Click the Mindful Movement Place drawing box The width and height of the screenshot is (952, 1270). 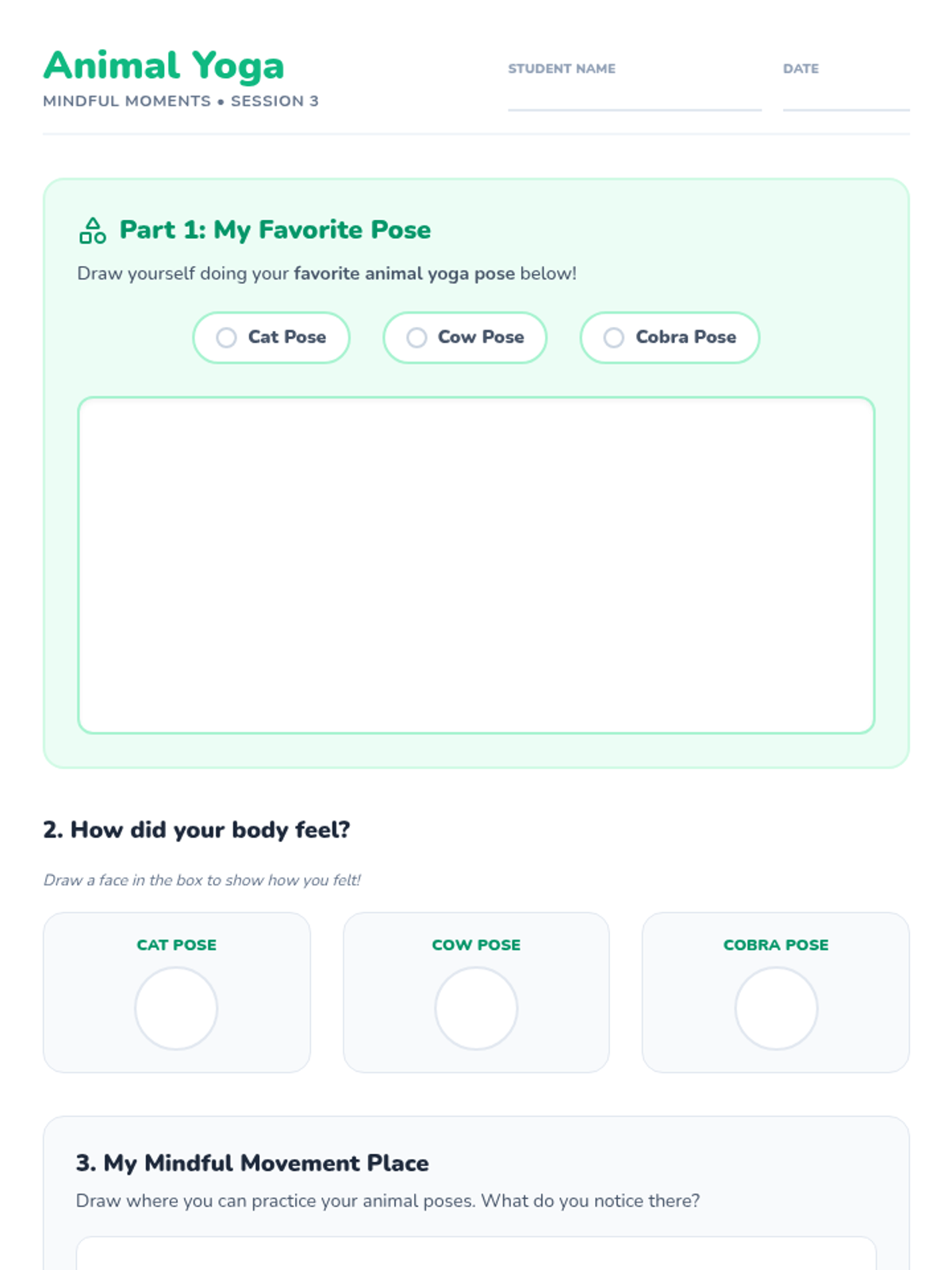[x=476, y=1254]
